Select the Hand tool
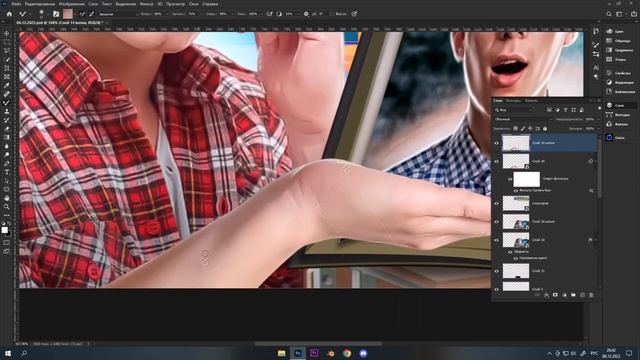Image resolution: width=640 pixels, height=360 pixels. coord(7,198)
